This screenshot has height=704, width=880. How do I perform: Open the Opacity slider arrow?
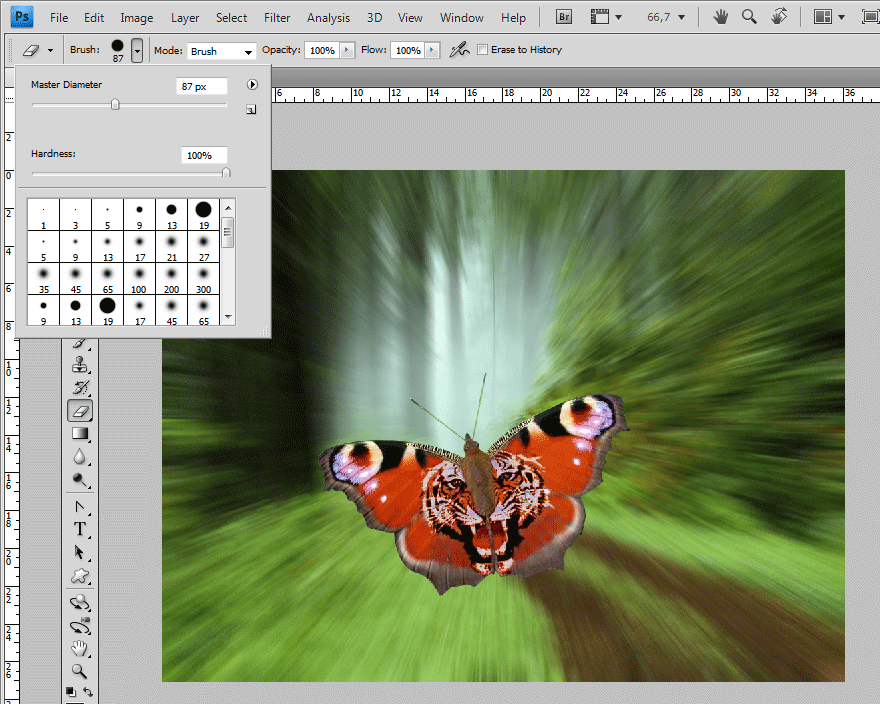point(347,50)
